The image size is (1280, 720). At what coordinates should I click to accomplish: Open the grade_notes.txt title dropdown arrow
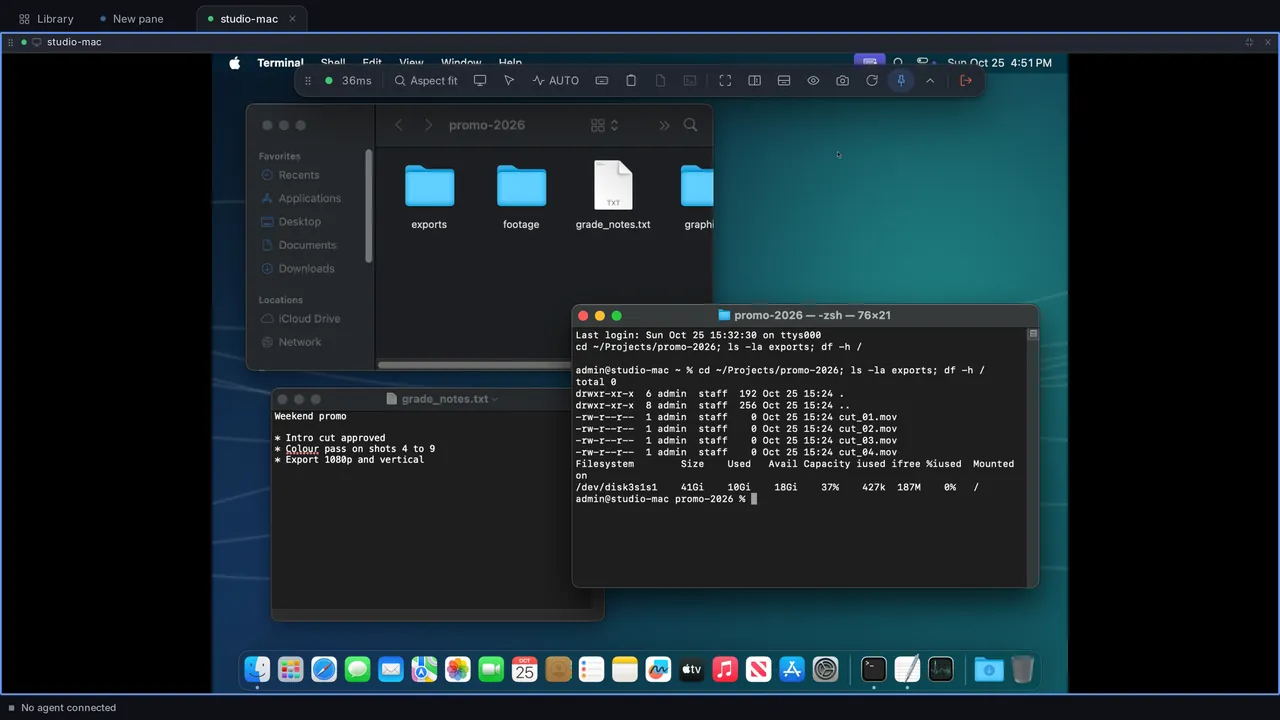(x=494, y=399)
